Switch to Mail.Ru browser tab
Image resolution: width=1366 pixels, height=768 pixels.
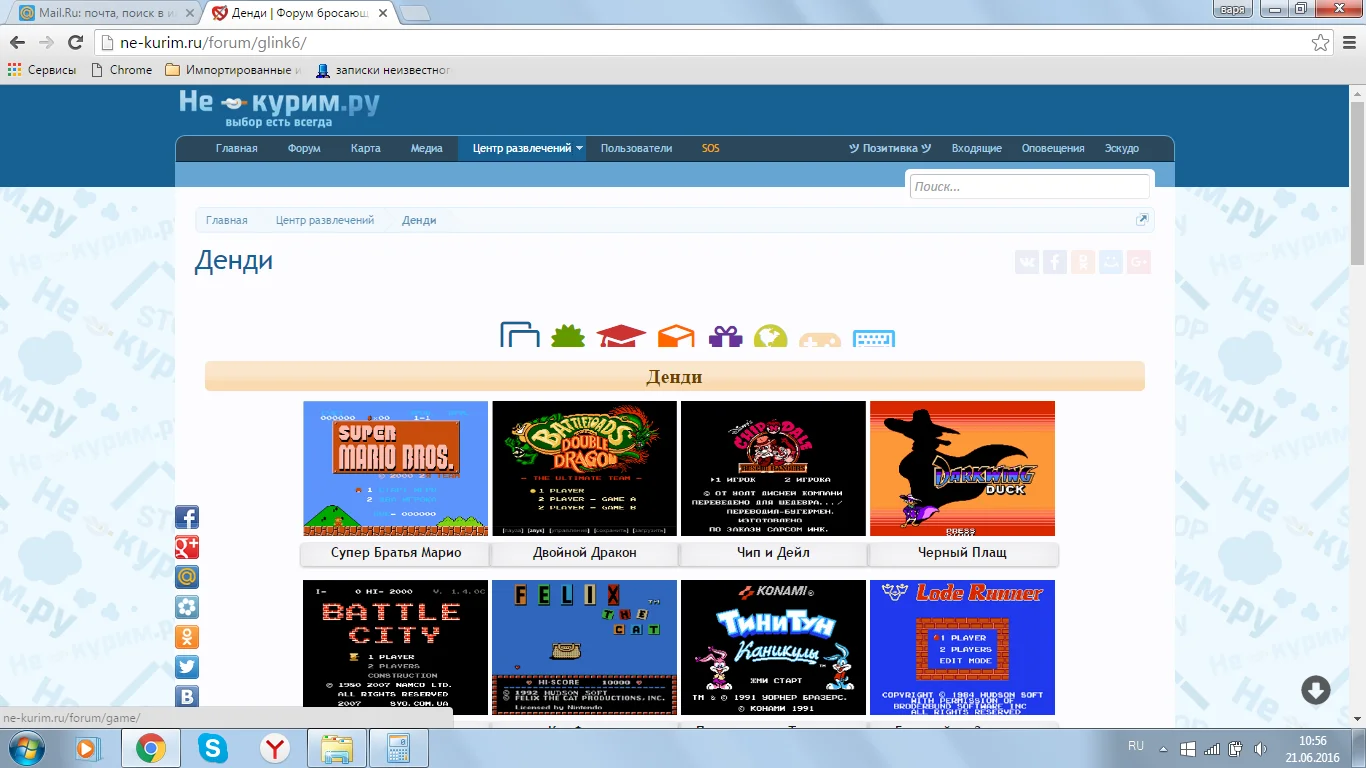pyautogui.click(x=104, y=13)
